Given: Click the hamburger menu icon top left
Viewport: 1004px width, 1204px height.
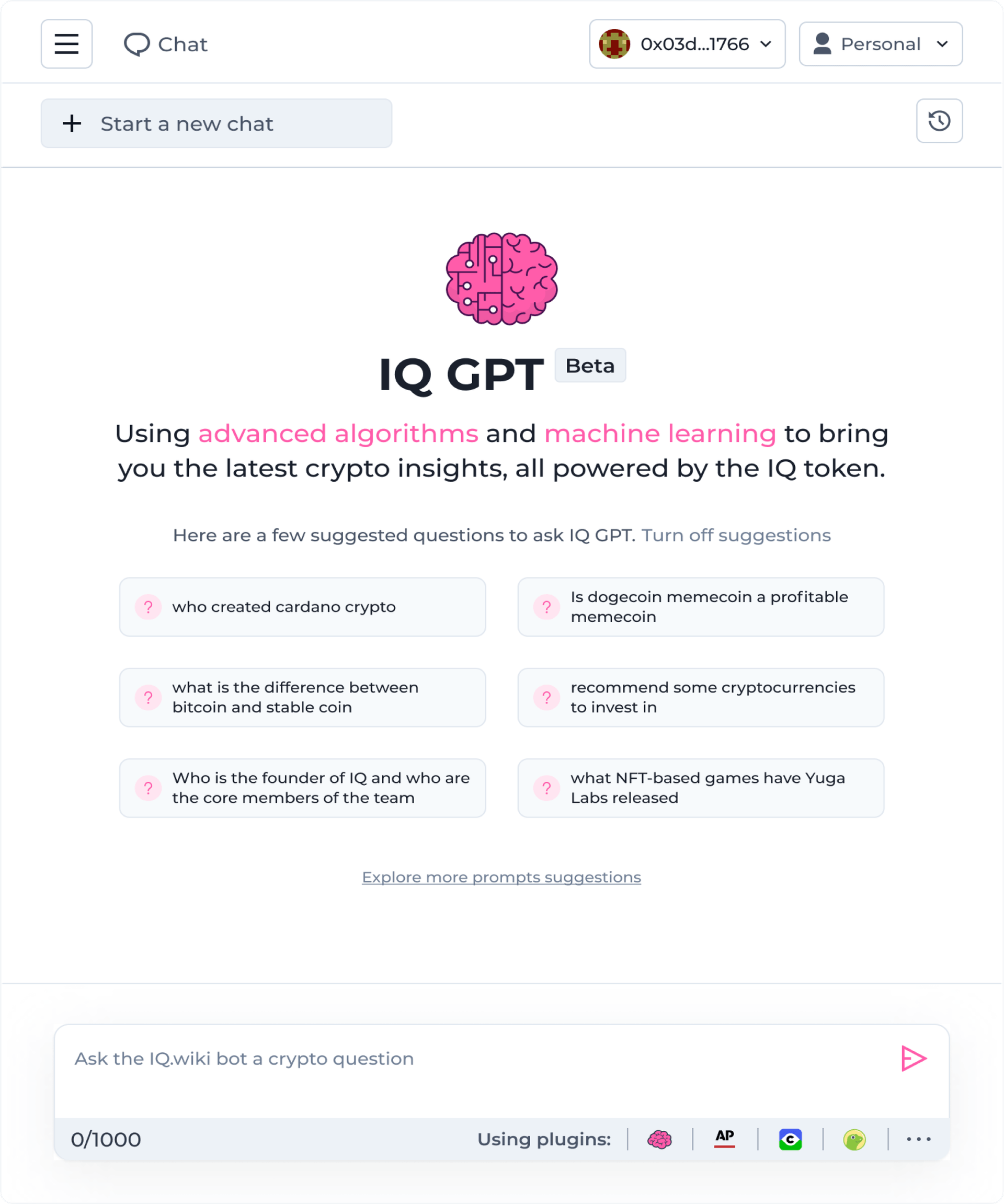Looking at the screenshot, I should click(67, 44).
